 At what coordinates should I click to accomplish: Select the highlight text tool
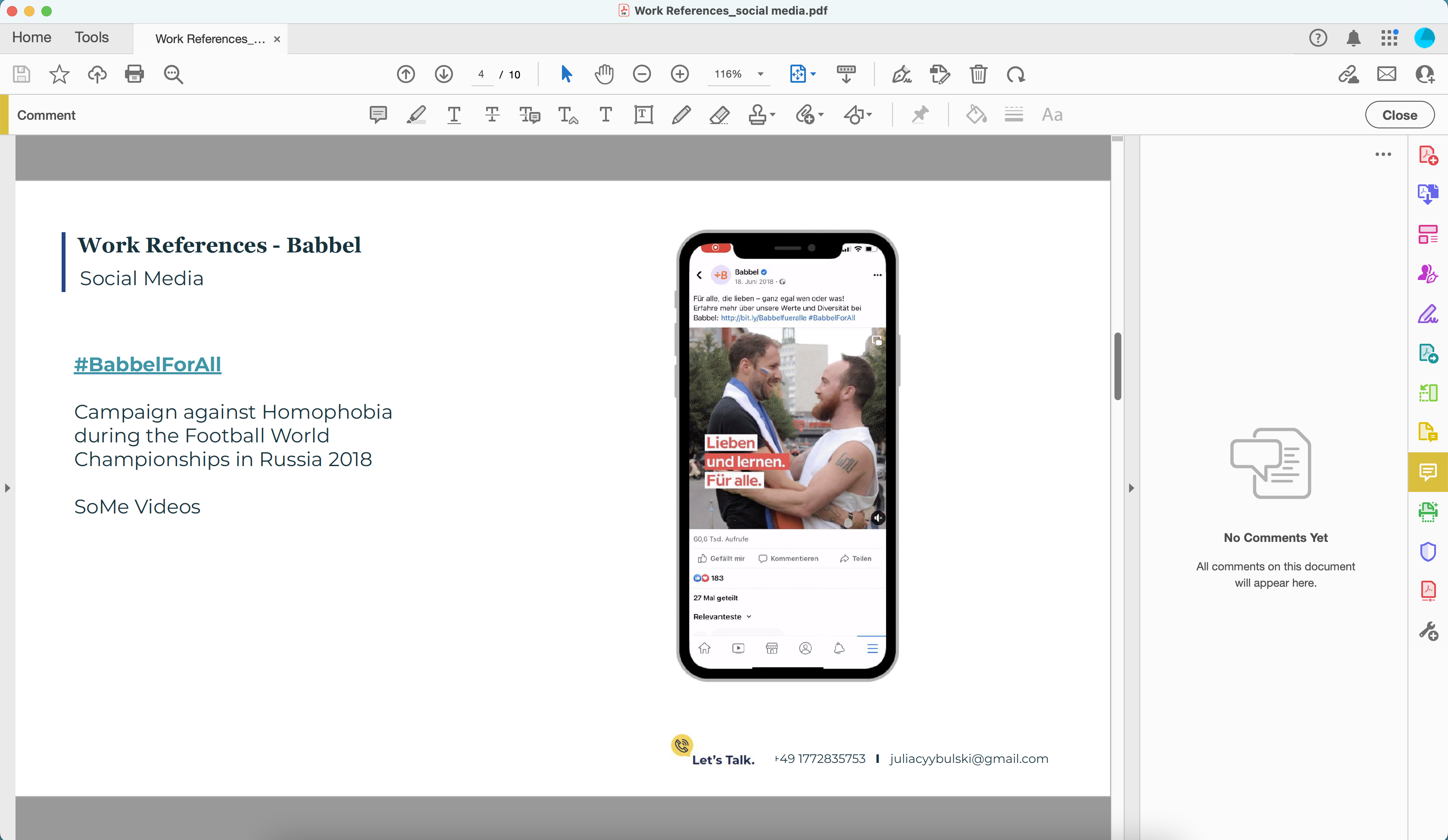[x=416, y=115]
